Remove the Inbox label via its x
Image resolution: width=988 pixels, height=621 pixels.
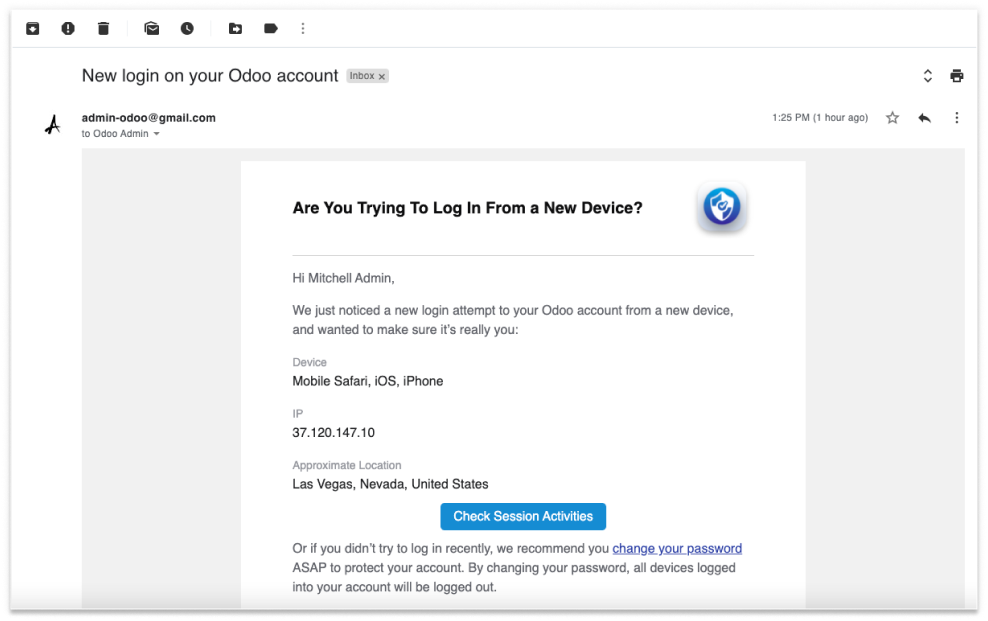point(382,77)
